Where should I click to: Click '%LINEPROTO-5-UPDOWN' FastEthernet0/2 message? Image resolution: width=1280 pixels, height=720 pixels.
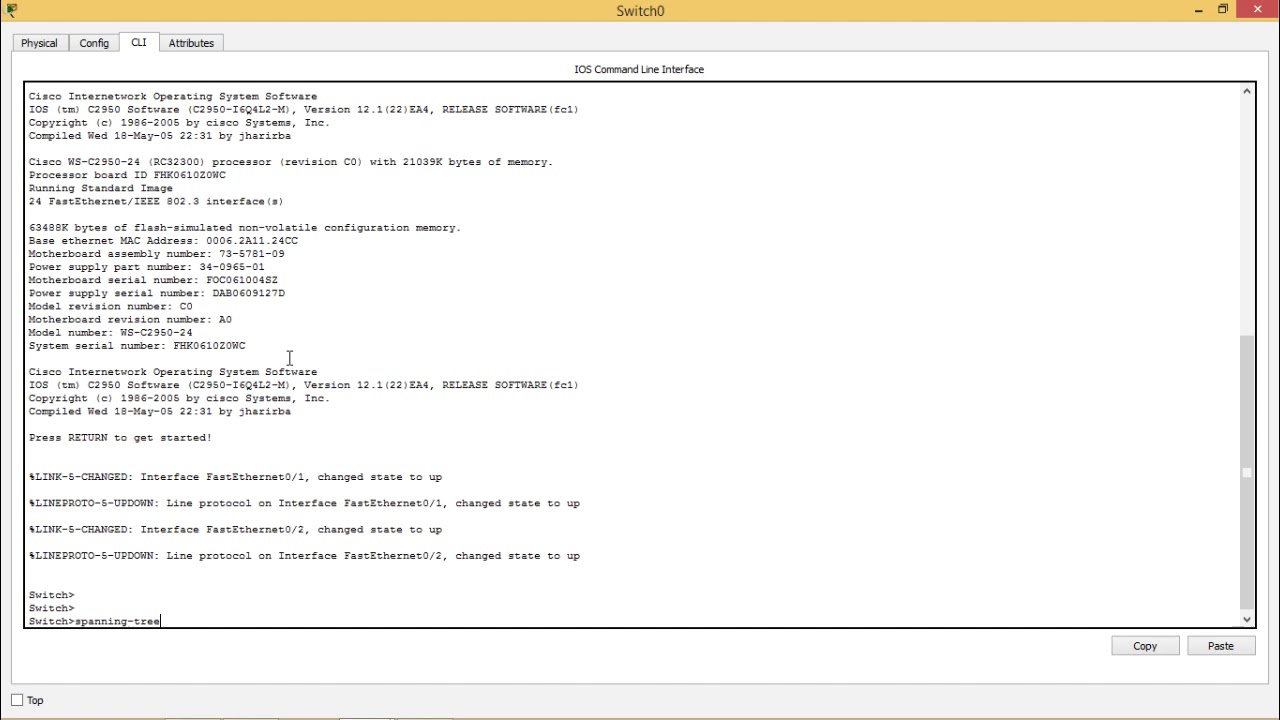point(304,555)
